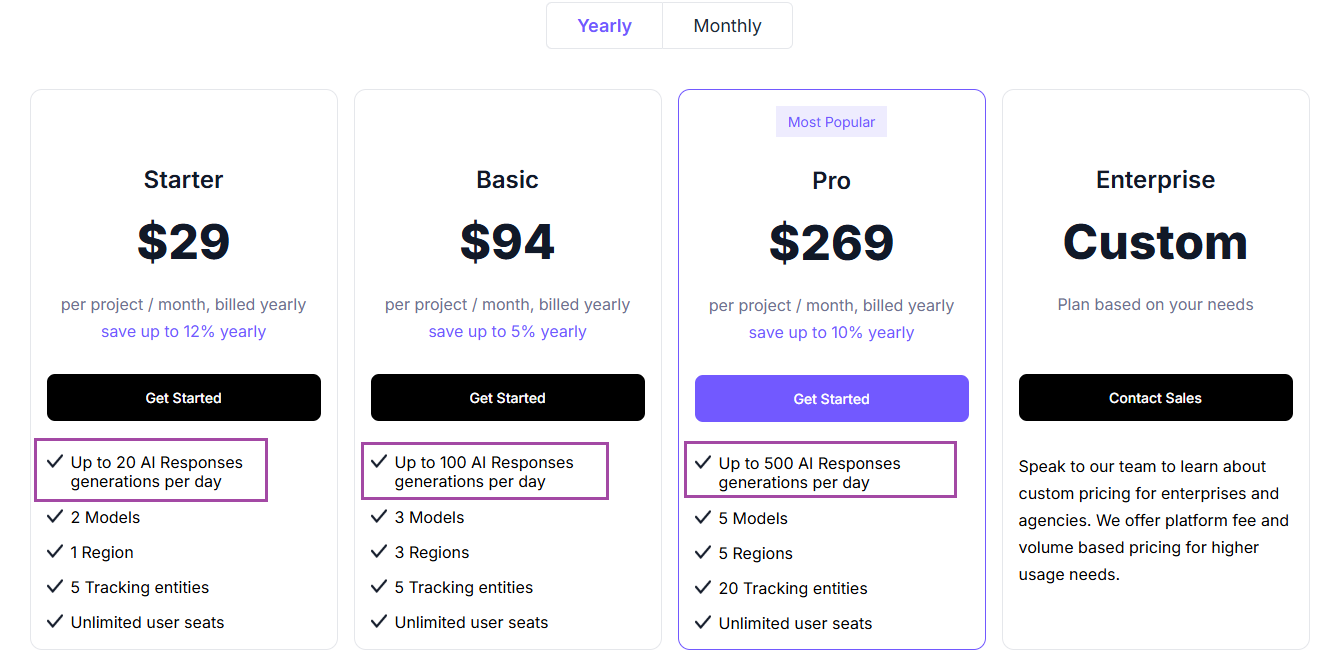Click the checkmark beside Starter's 20 AI Responses
This screenshot has height=668, width=1337.
pos(55,462)
